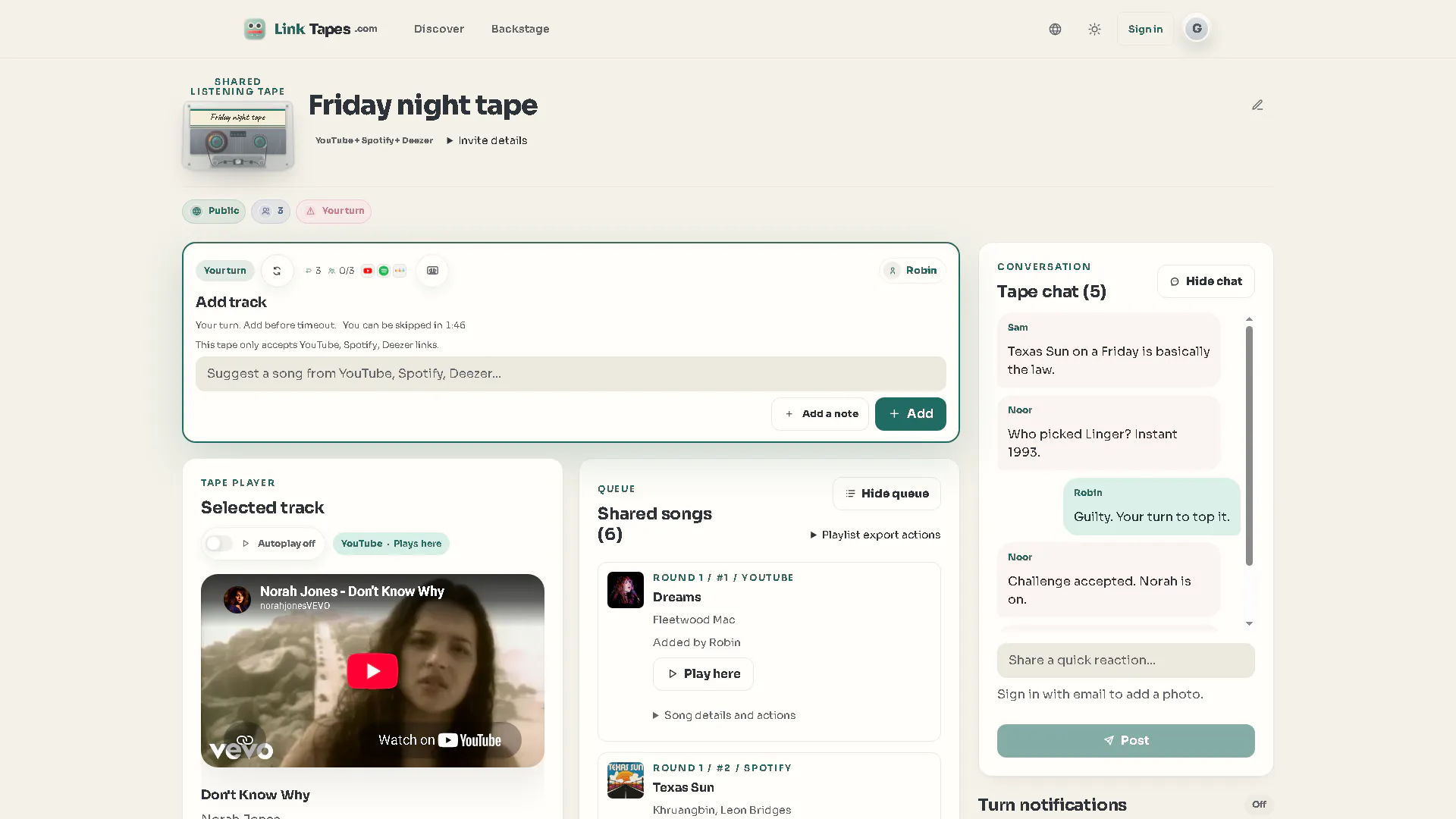Viewport: 1456px width, 819px height.
Task: Click Add a note
Action: 820,414
